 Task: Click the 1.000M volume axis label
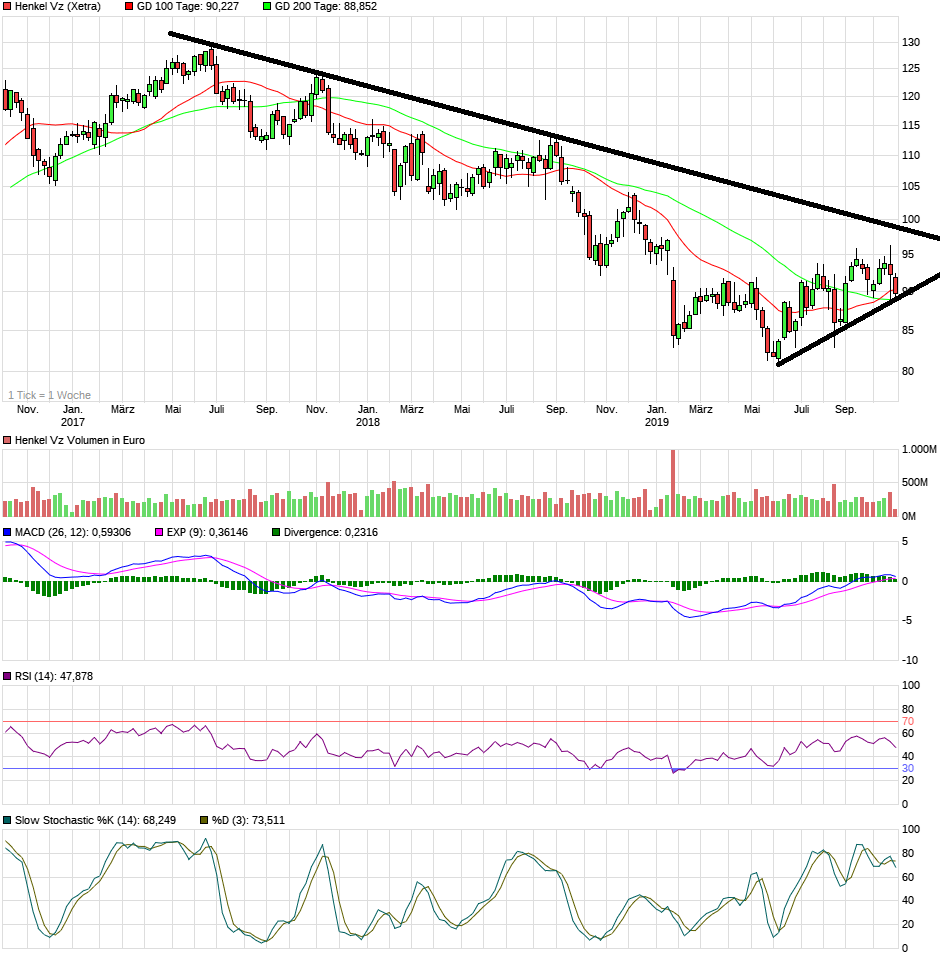coord(919,450)
